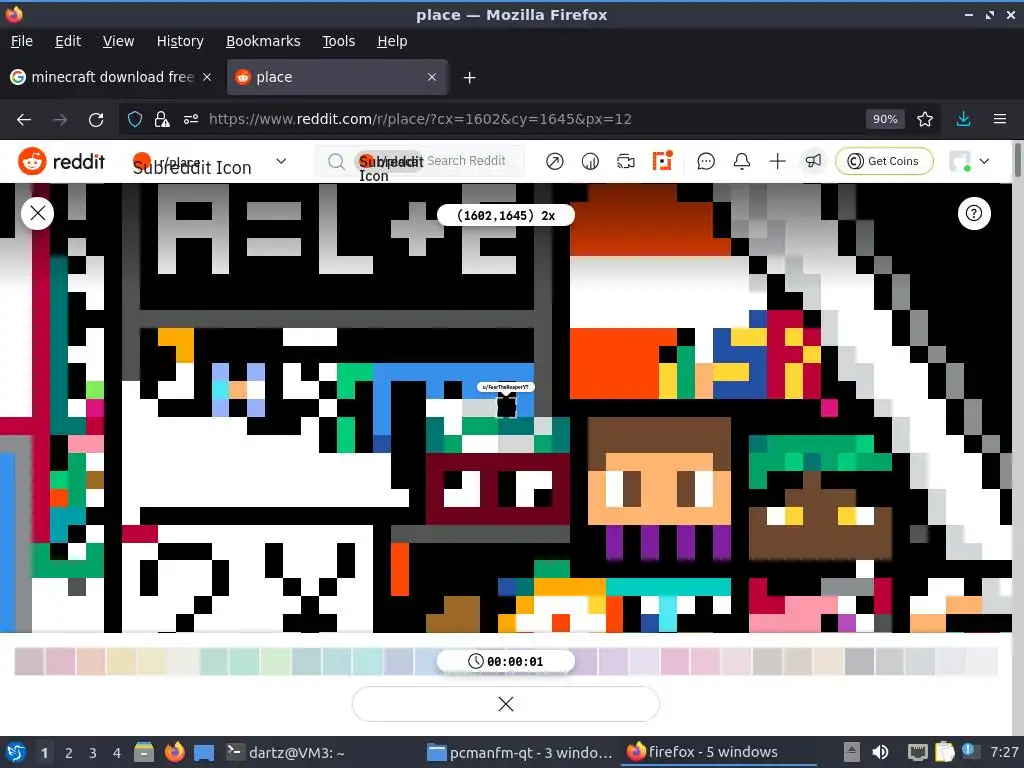Open the History menu
The width and height of the screenshot is (1024, 768).
point(180,41)
